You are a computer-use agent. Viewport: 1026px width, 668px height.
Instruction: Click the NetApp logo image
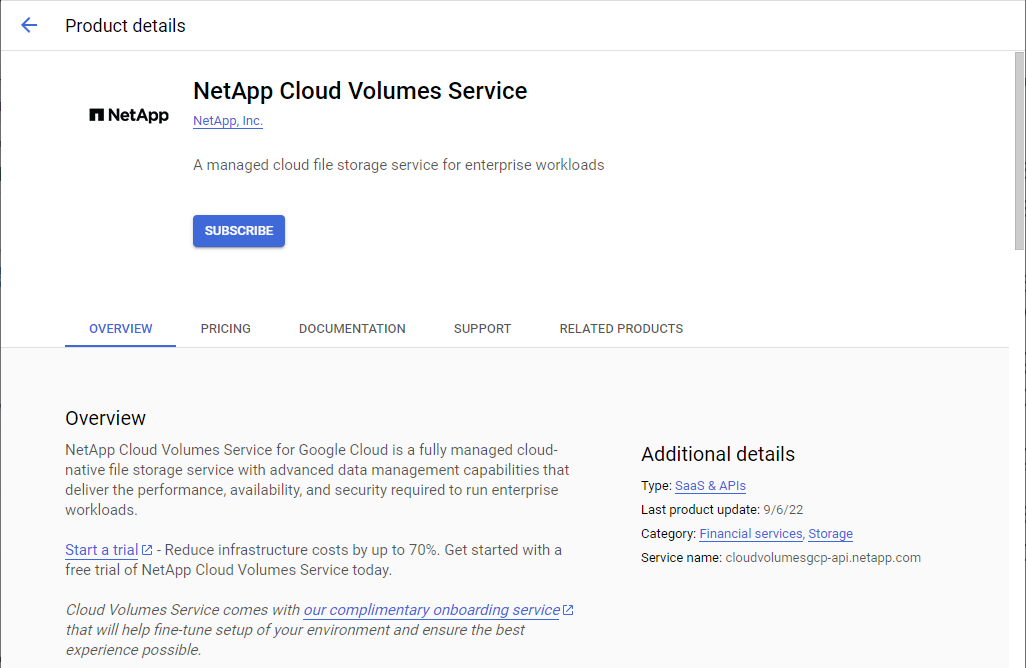(x=129, y=115)
